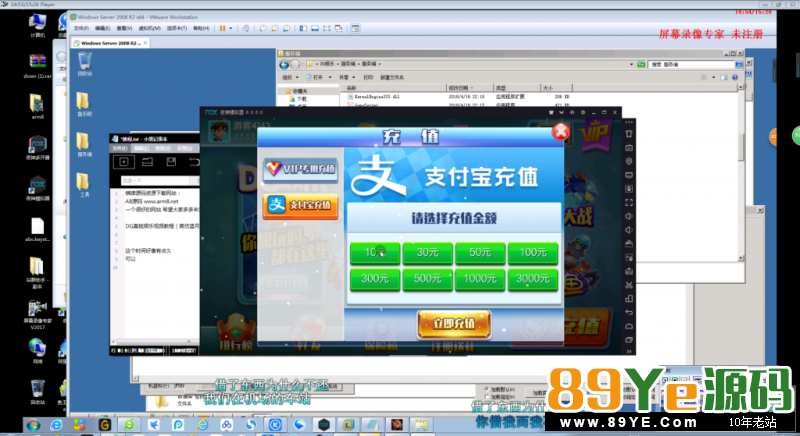Select the 30元 recharge amount
The image size is (800, 436).
(428, 252)
